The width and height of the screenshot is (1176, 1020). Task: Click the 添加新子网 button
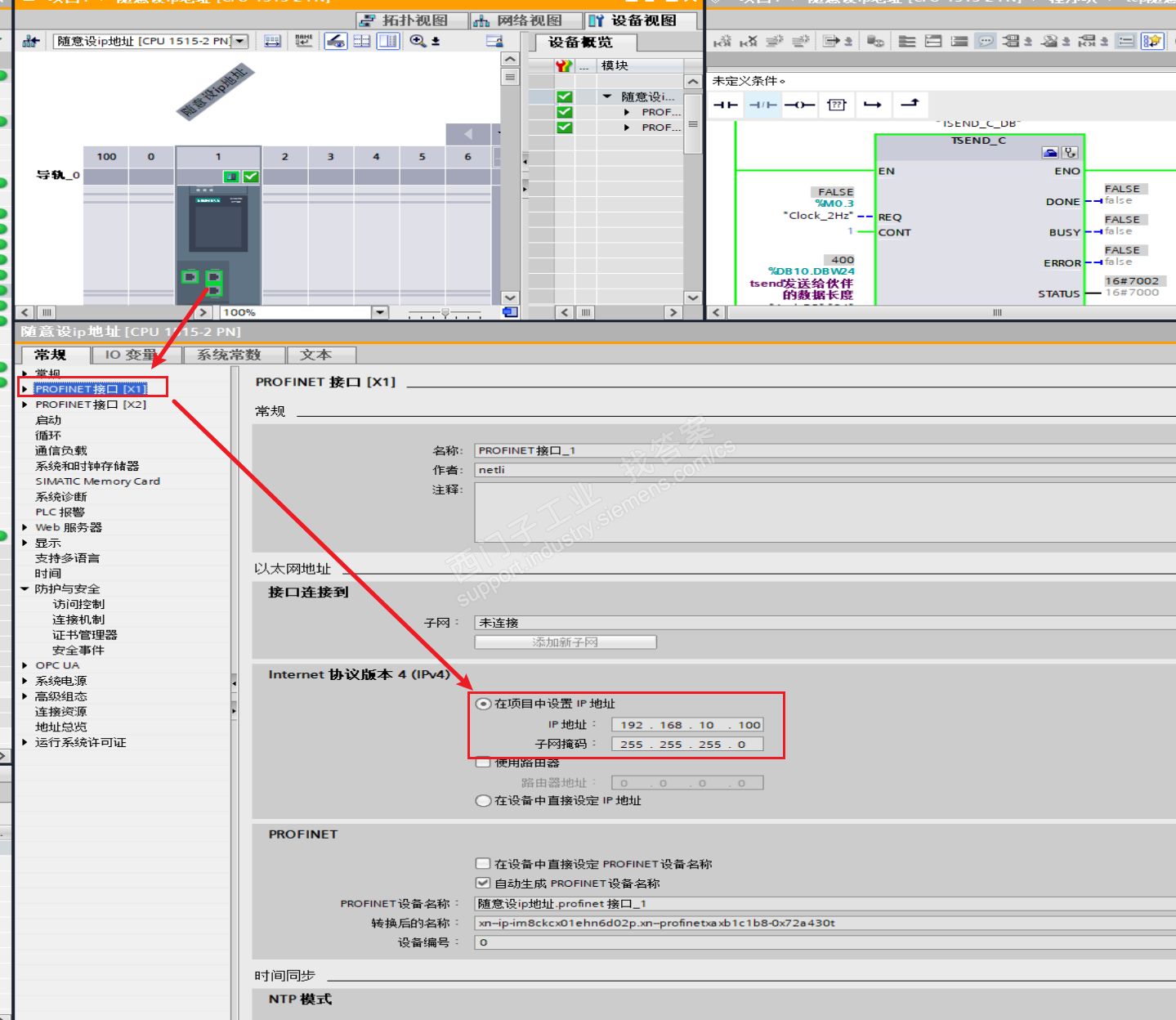[566, 642]
